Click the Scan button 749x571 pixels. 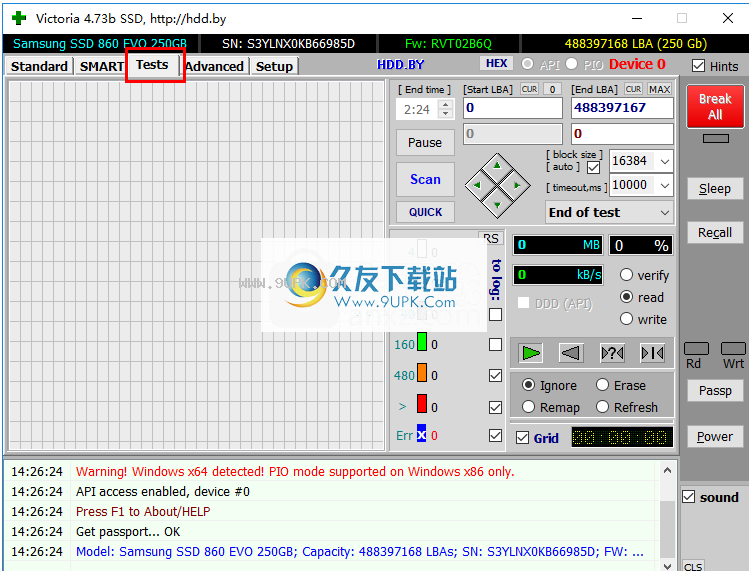[x=425, y=179]
